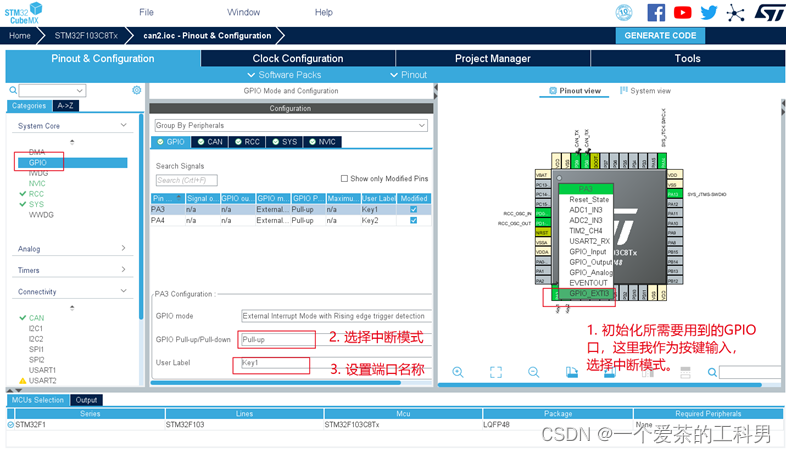Click the ST community network icon
Image resolution: width=786 pixels, height=453 pixels.
735,13
